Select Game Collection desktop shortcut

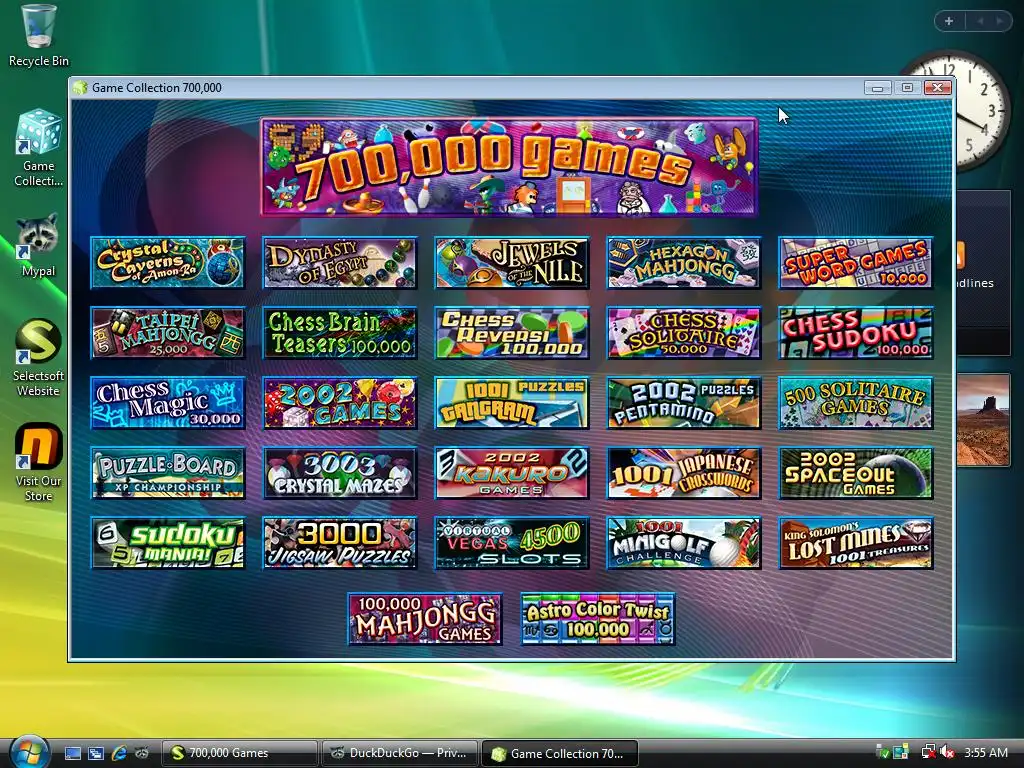point(39,148)
